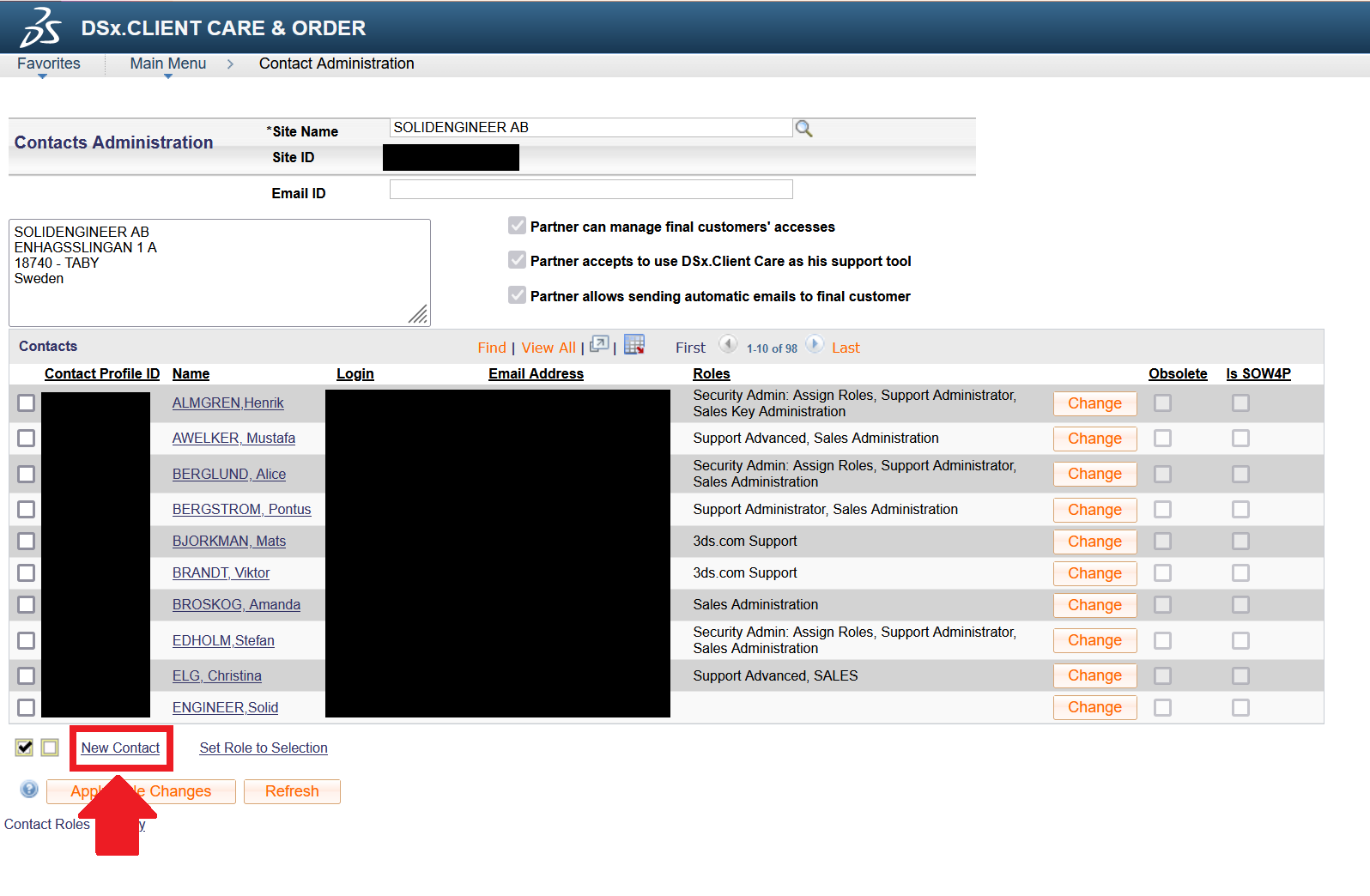
Task: Show previous contacts page arrow
Action: tap(728, 345)
